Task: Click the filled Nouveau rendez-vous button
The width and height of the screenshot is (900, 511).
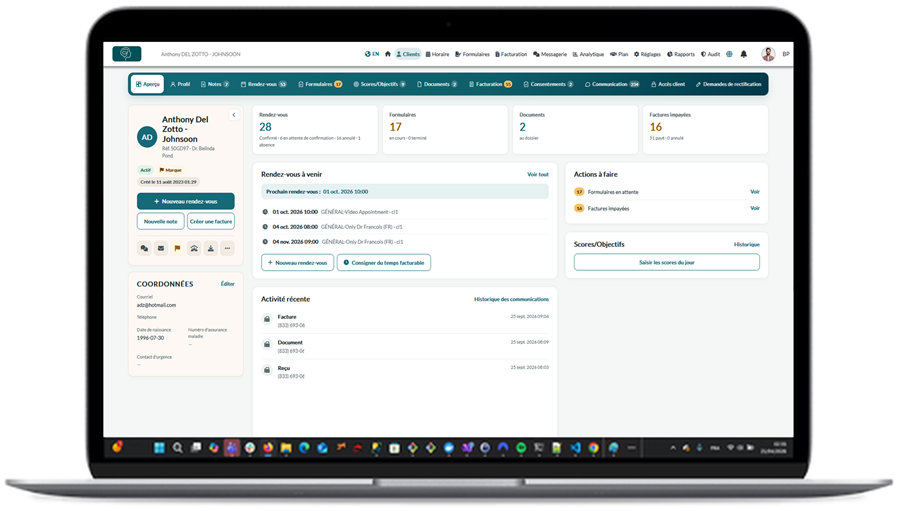Action: 185,202
